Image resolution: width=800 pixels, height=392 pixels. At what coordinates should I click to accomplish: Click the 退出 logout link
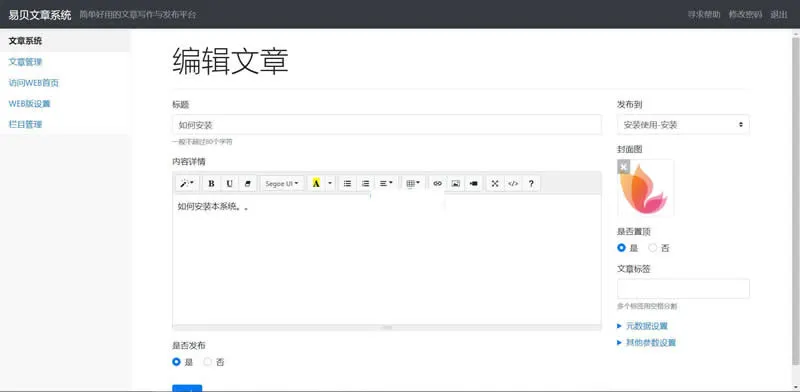coord(779,14)
